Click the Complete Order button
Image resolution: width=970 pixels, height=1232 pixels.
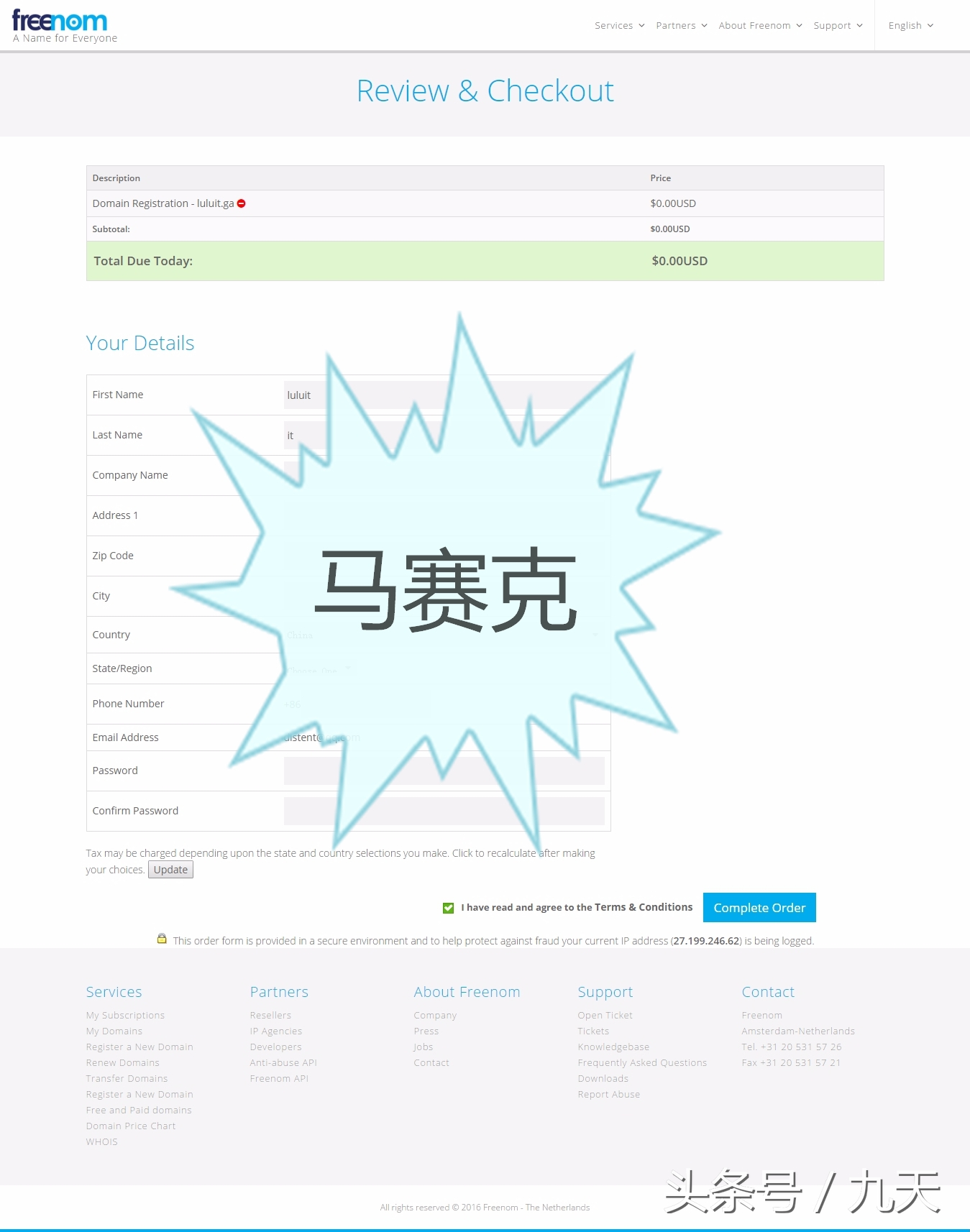tap(759, 907)
